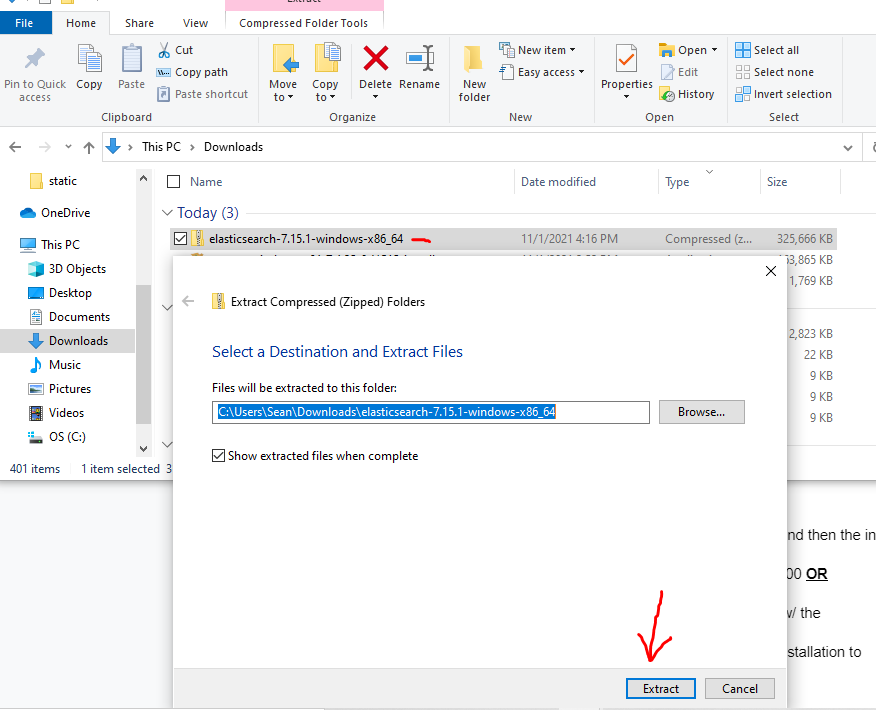
Task: Uncheck the elasticsearch zip file checkbox
Action: click(x=180, y=239)
